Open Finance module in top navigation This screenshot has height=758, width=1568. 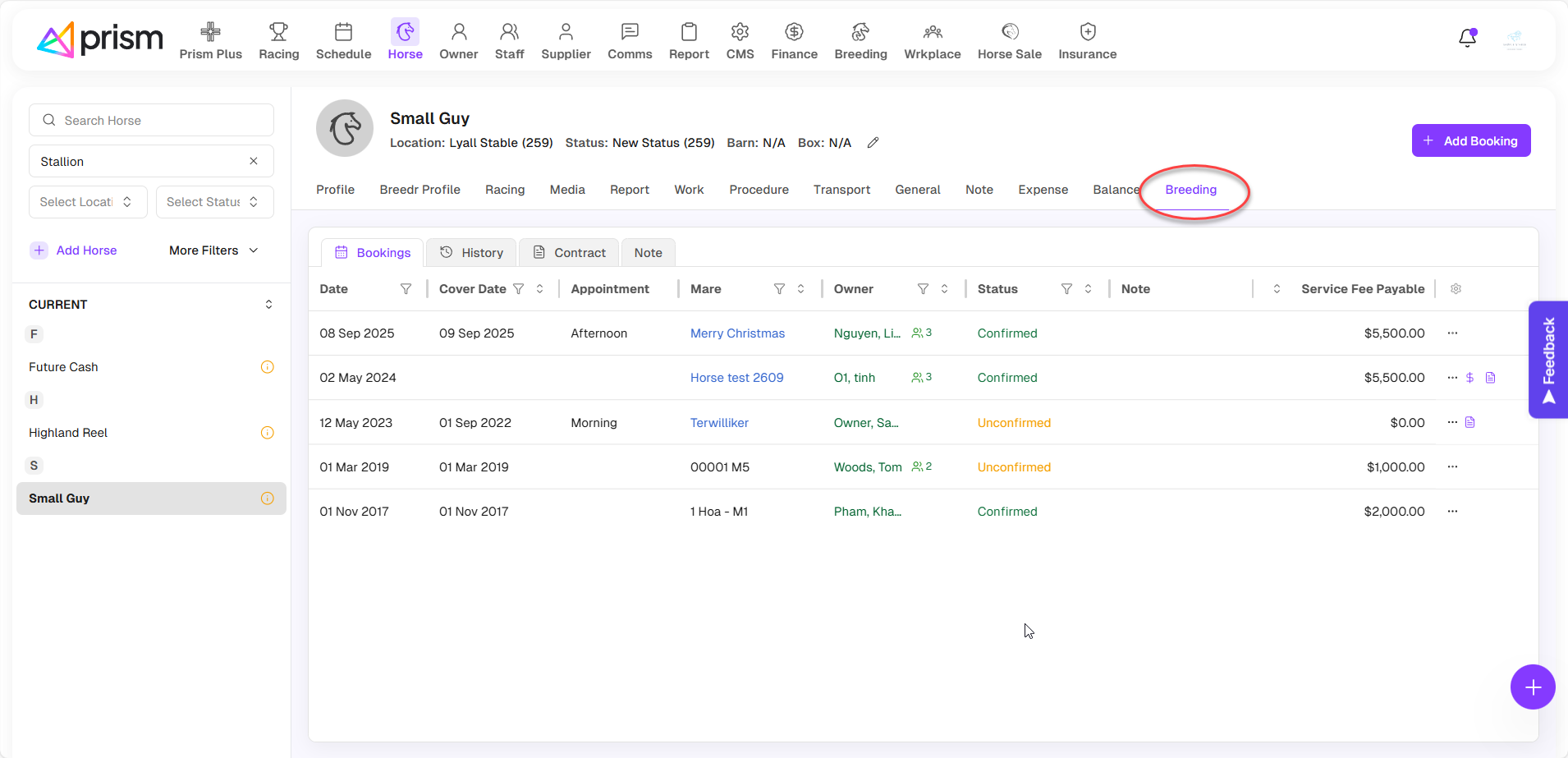(x=794, y=41)
